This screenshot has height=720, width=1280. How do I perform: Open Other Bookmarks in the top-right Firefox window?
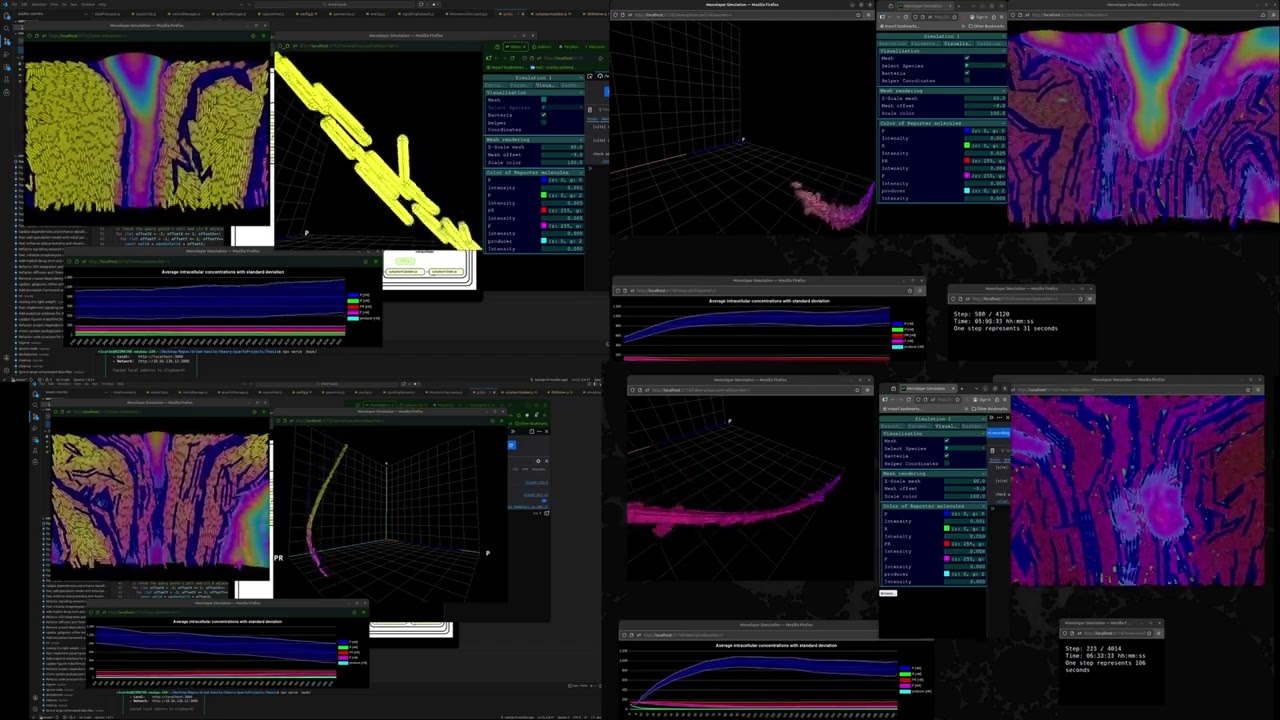(986, 25)
